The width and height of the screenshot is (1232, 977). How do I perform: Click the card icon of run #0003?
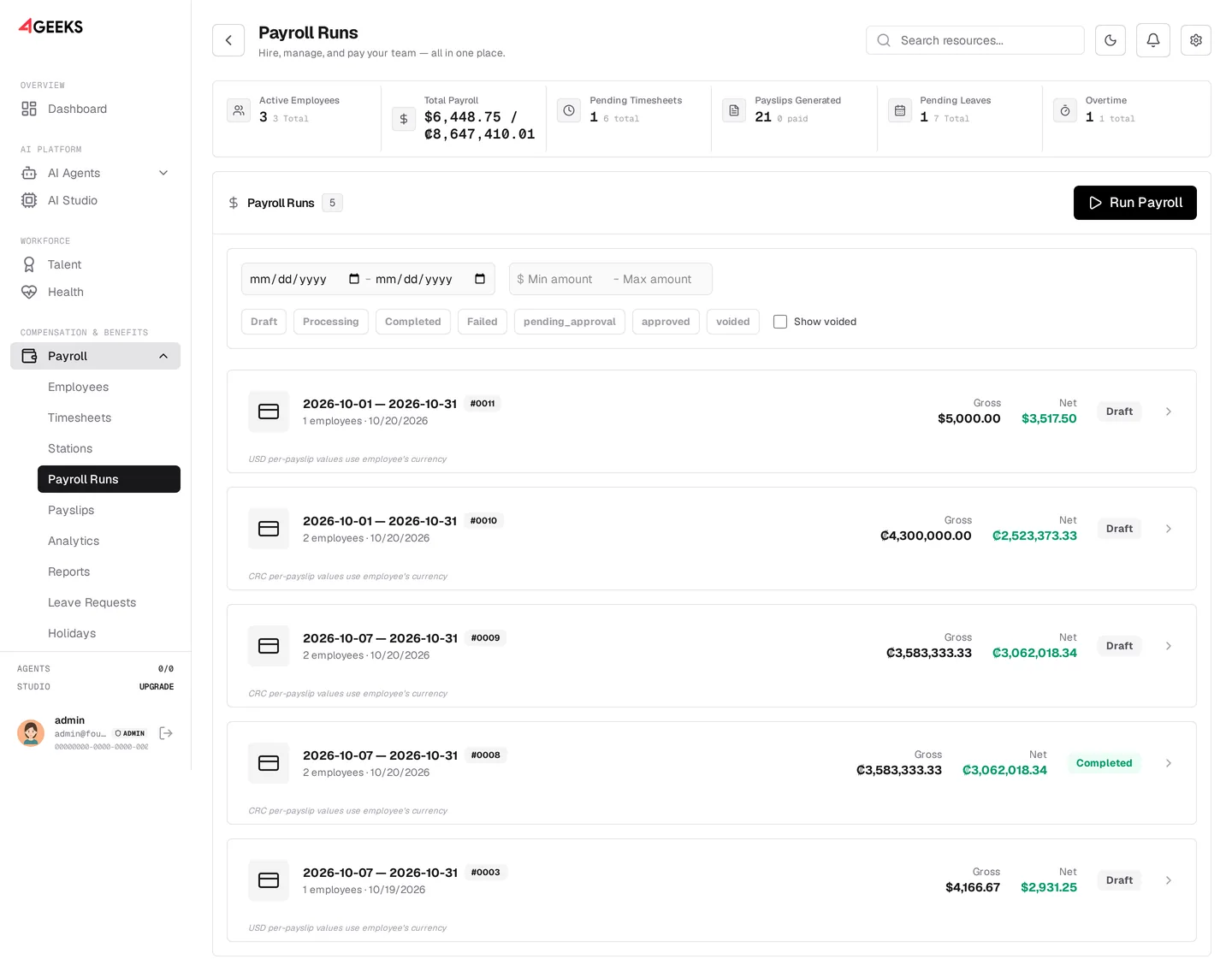click(269, 880)
